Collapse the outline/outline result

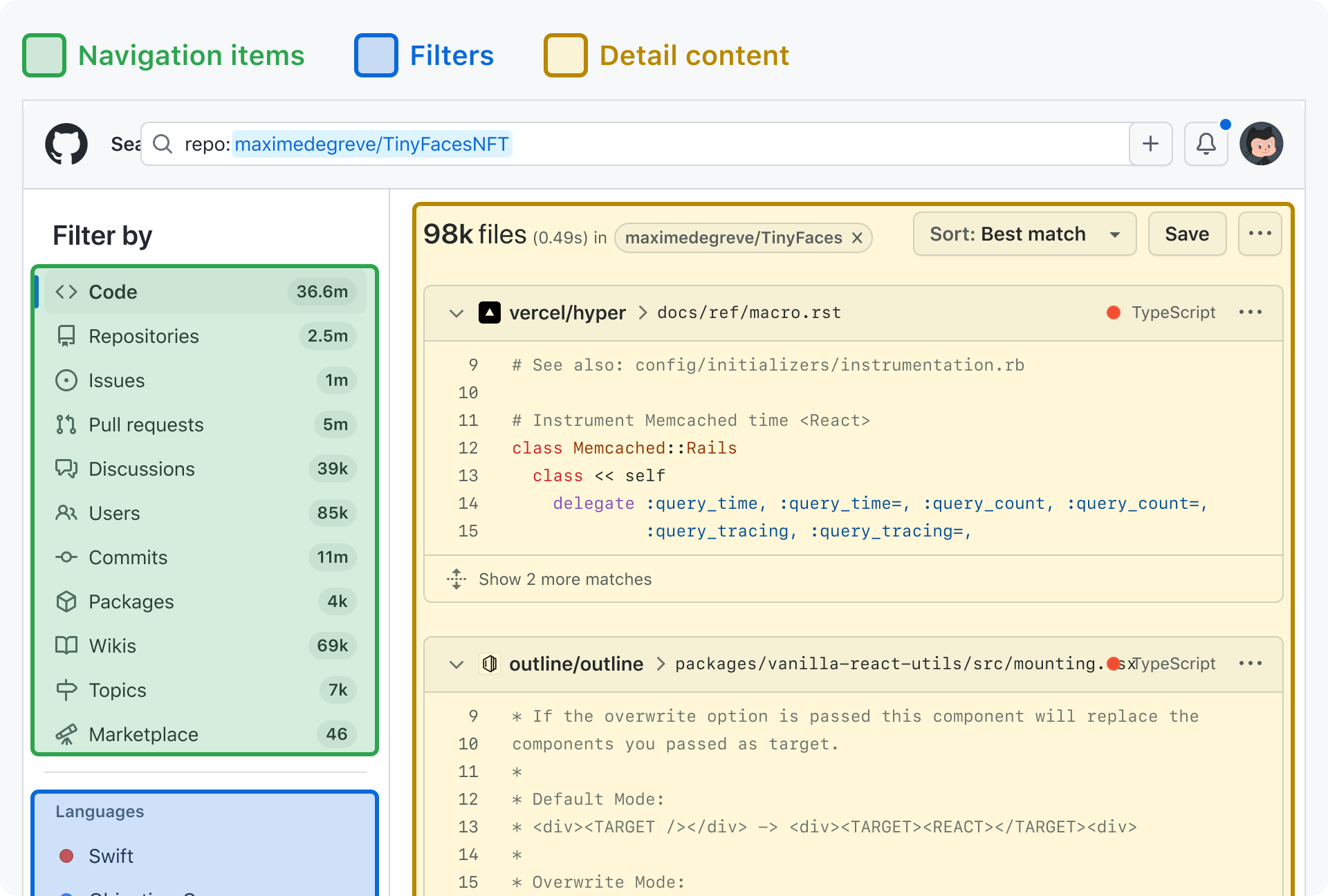[x=456, y=664]
